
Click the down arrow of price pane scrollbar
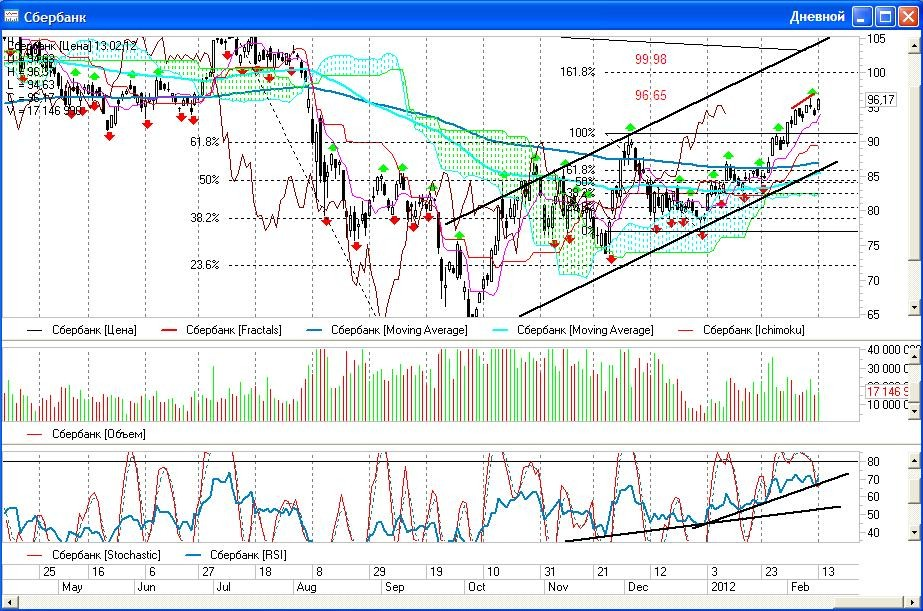coord(914,307)
